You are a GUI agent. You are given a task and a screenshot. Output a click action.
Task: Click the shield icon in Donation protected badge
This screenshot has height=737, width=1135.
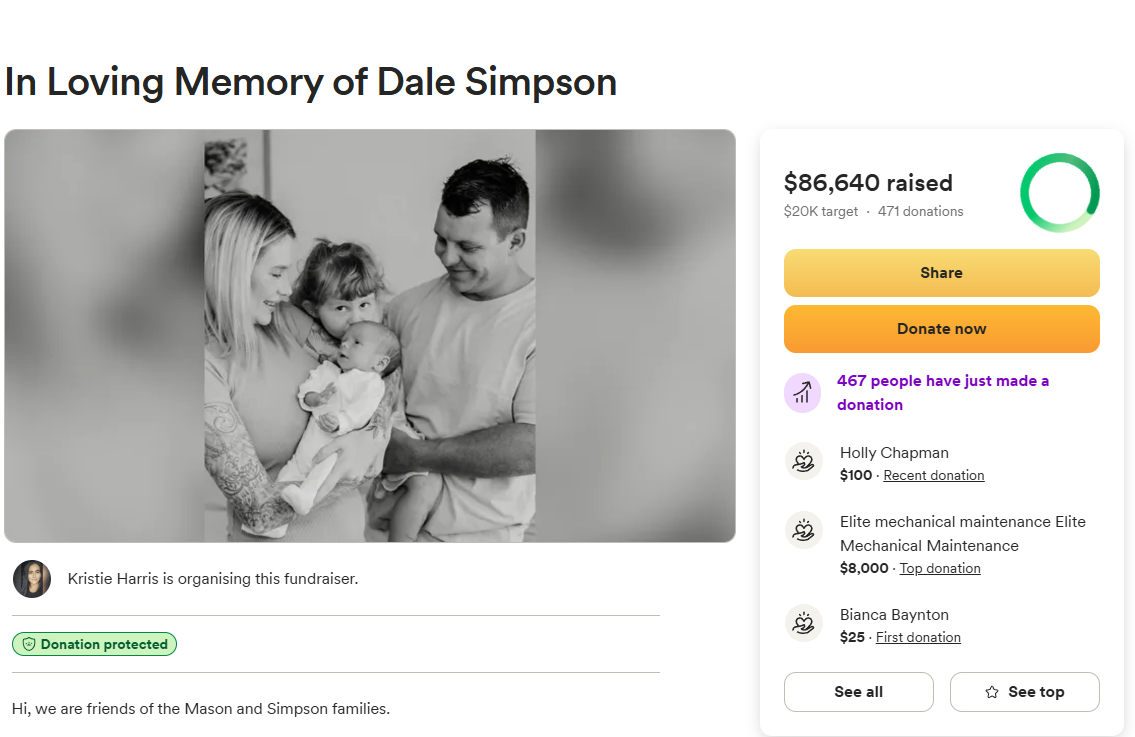click(29, 645)
